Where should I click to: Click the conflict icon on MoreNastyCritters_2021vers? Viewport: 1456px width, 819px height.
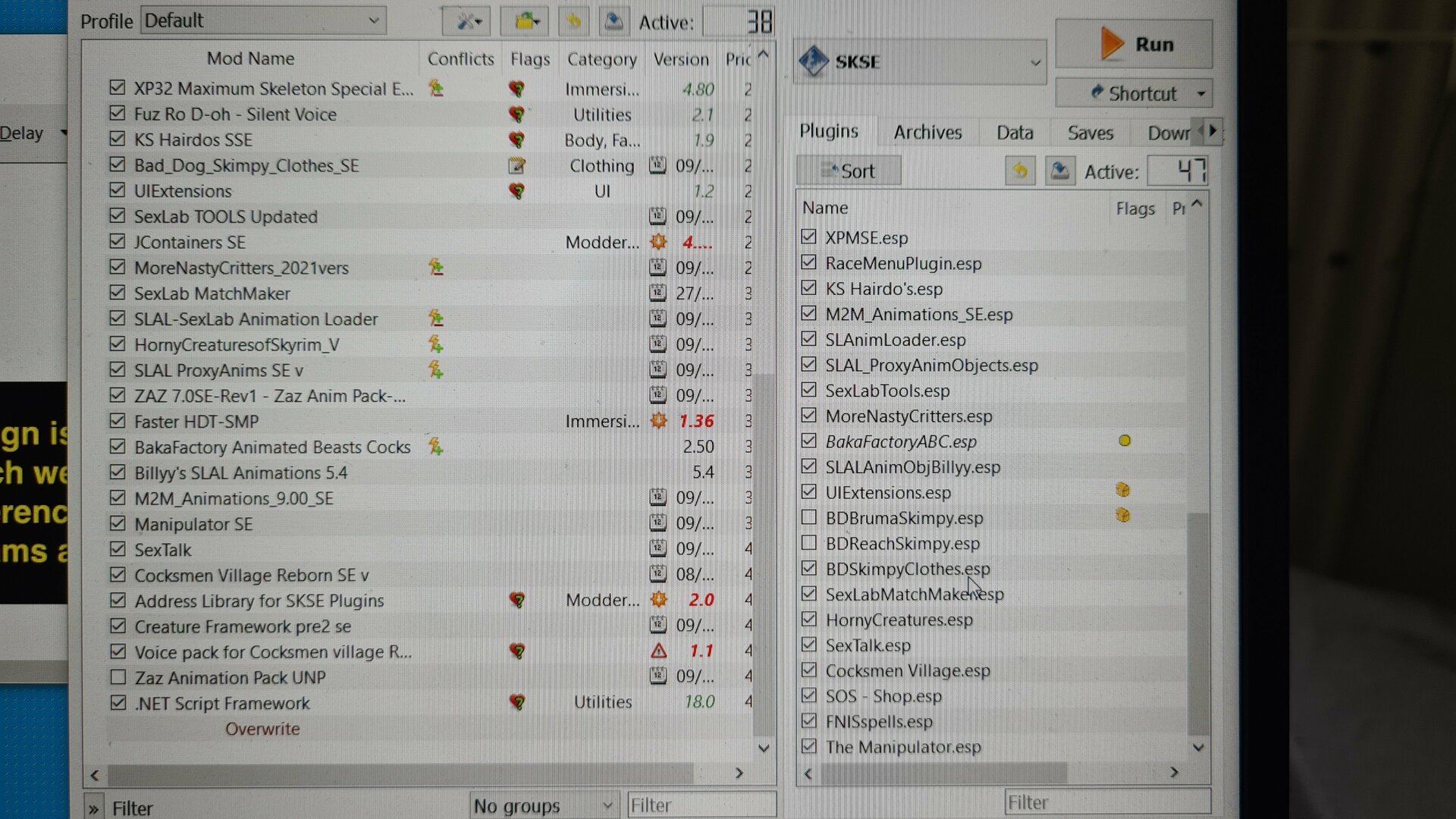click(436, 267)
